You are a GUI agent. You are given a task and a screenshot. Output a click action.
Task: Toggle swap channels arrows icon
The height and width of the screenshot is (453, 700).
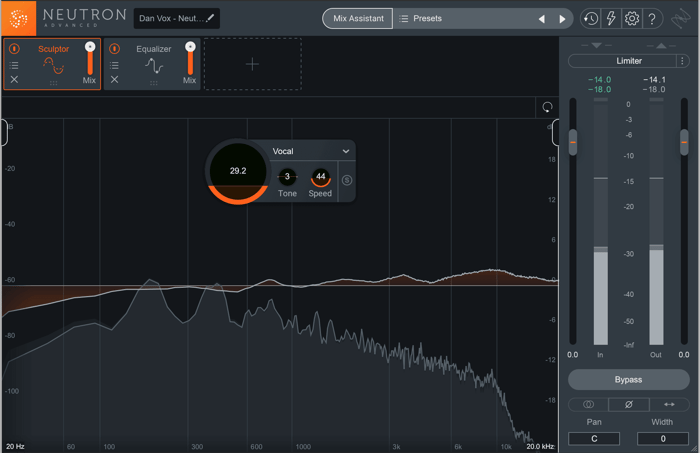pos(669,404)
